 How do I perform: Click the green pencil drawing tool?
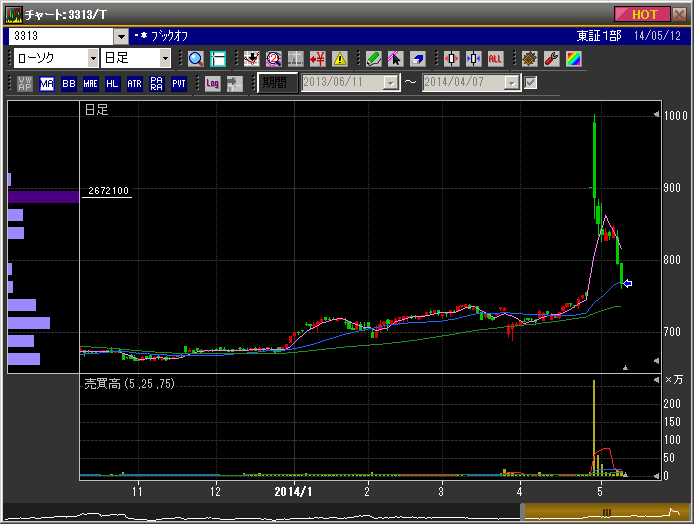click(374, 59)
